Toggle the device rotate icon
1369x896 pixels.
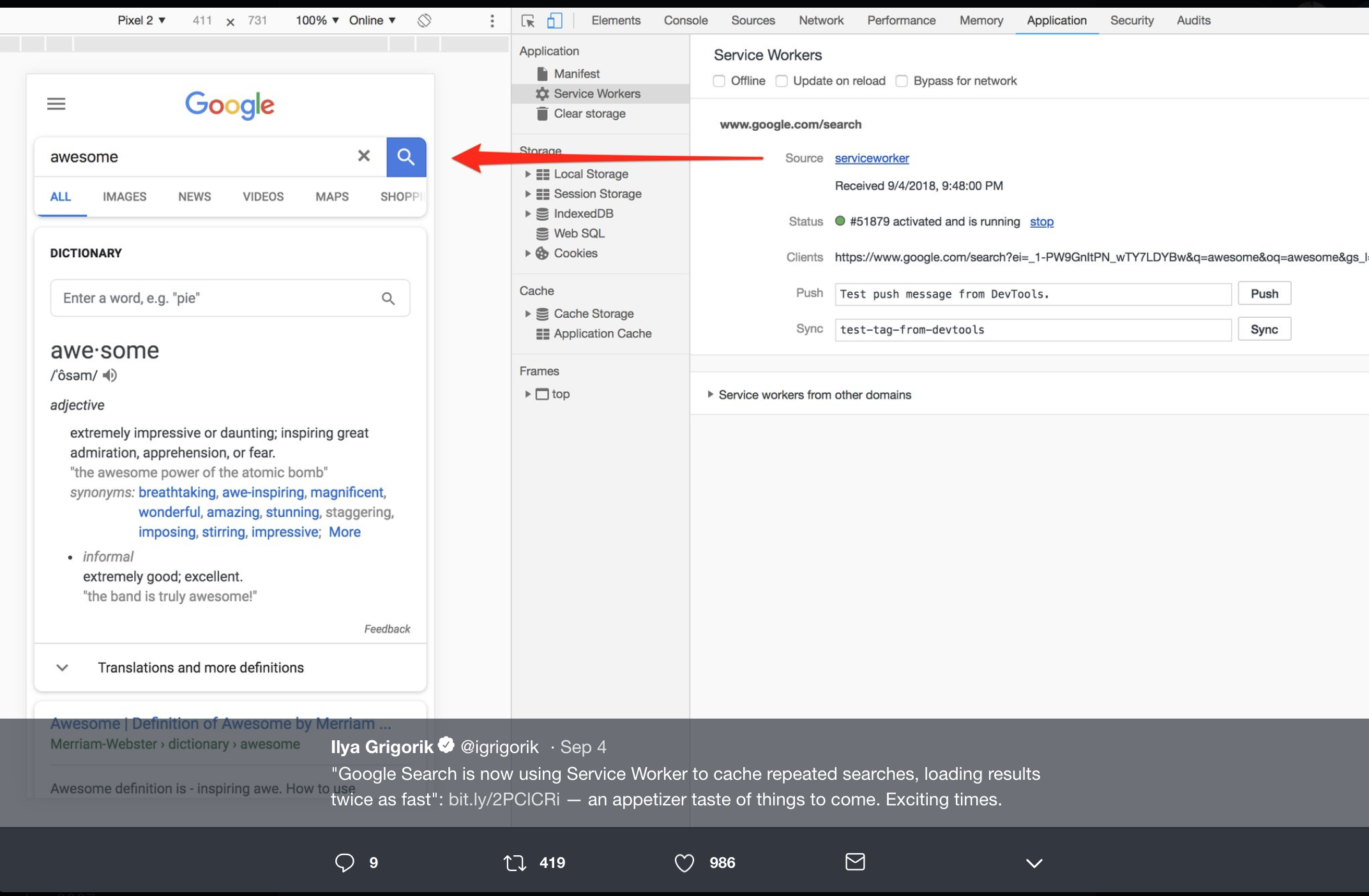(425, 20)
